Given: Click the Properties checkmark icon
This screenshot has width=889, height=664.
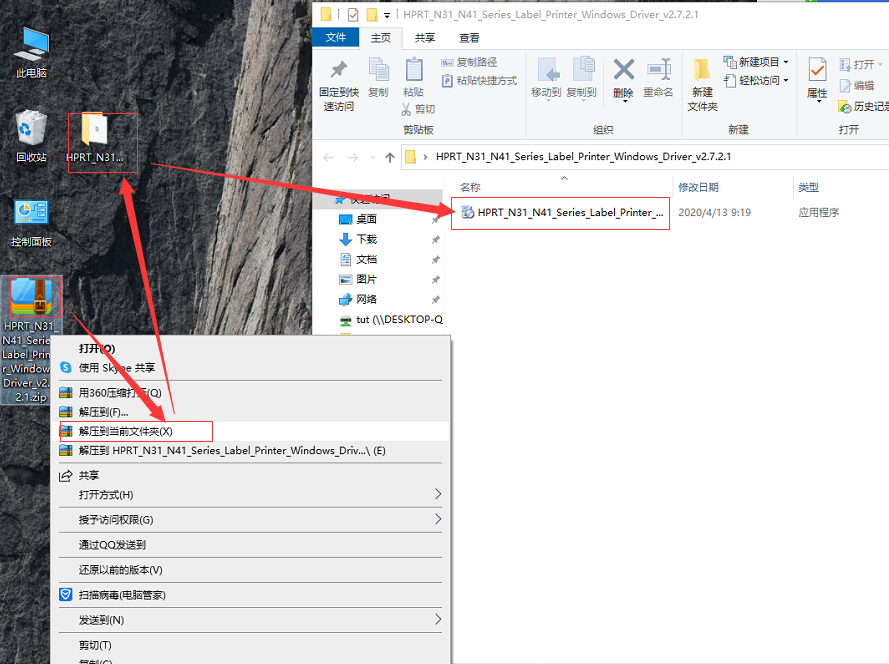Looking at the screenshot, I should (817, 70).
